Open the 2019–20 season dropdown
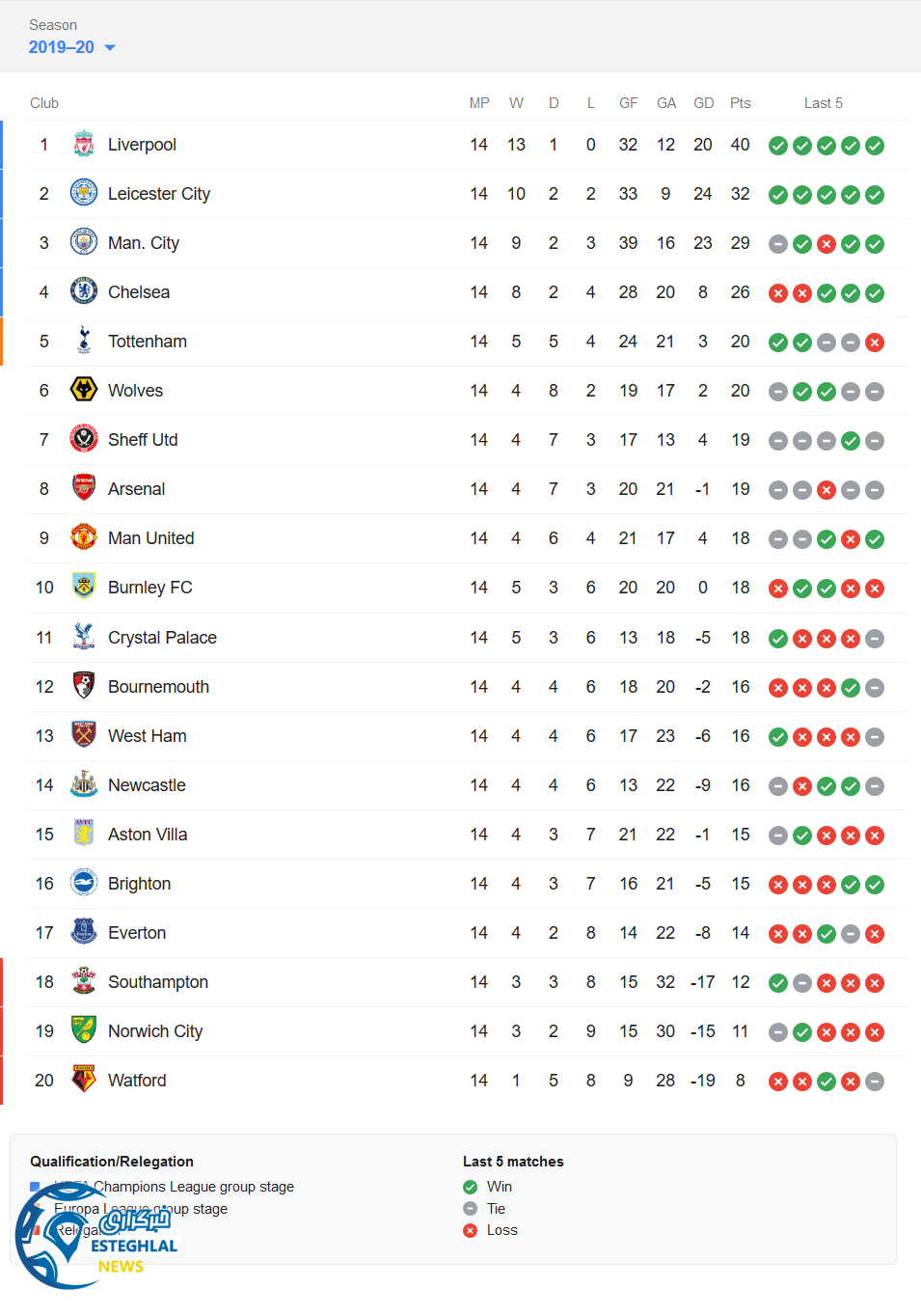The height and width of the screenshot is (1316, 921). [72, 47]
